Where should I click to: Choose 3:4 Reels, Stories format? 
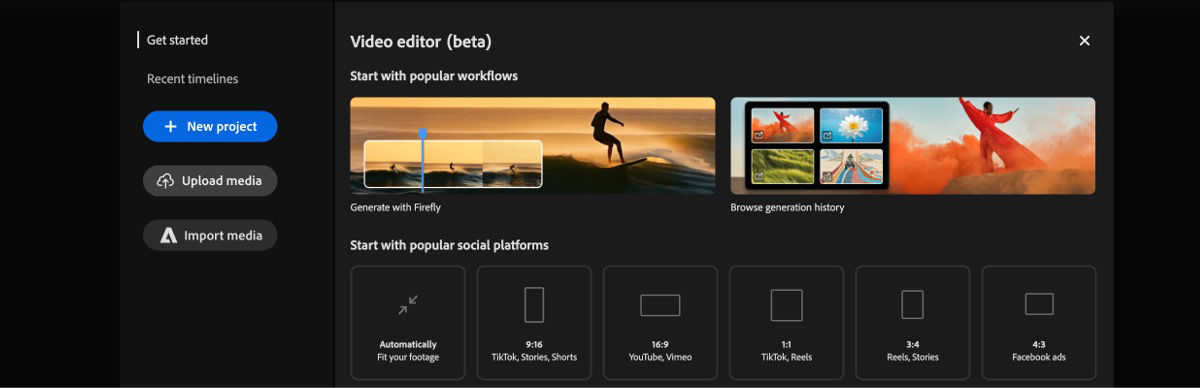[912, 322]
